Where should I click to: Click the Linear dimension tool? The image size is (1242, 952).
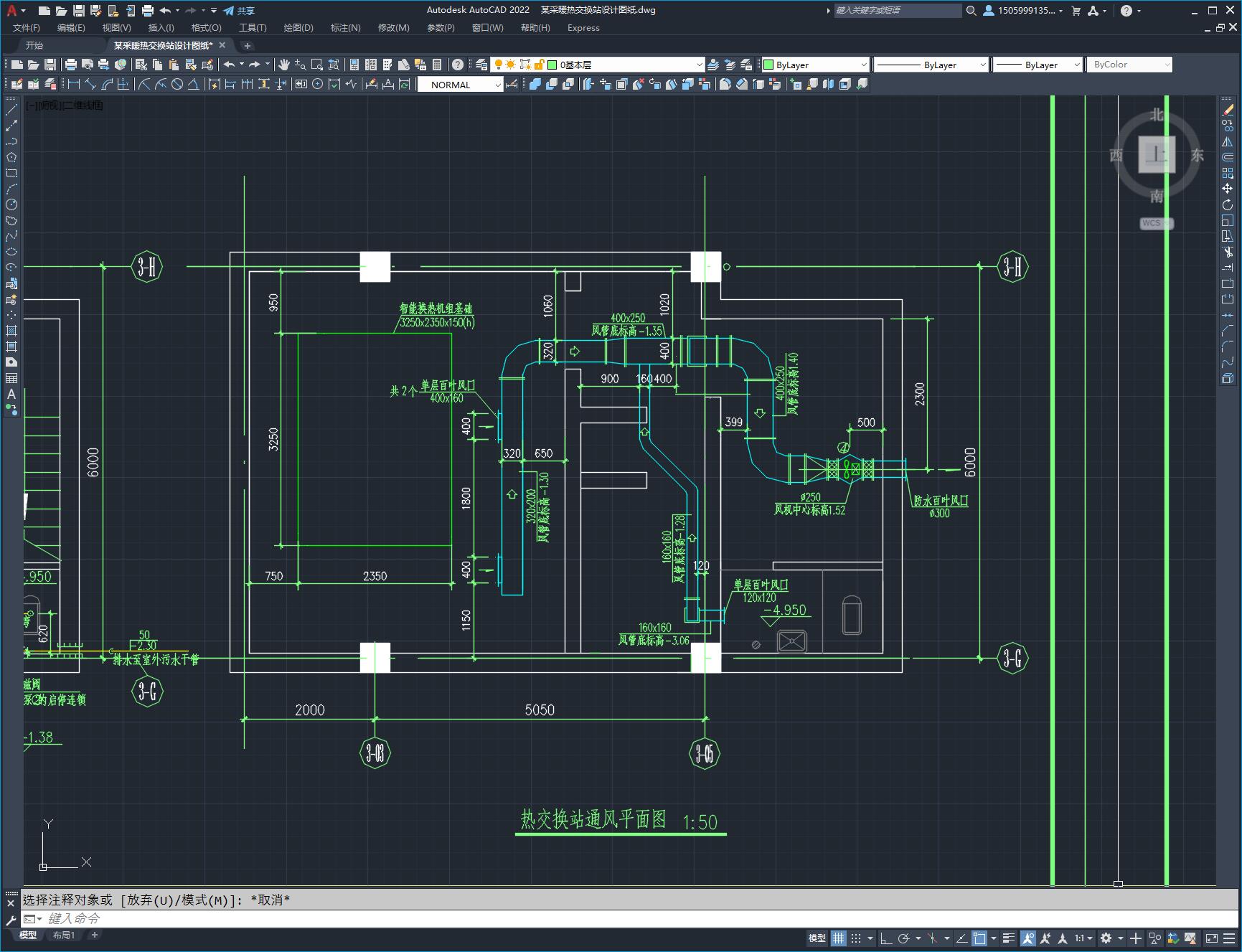73,85
